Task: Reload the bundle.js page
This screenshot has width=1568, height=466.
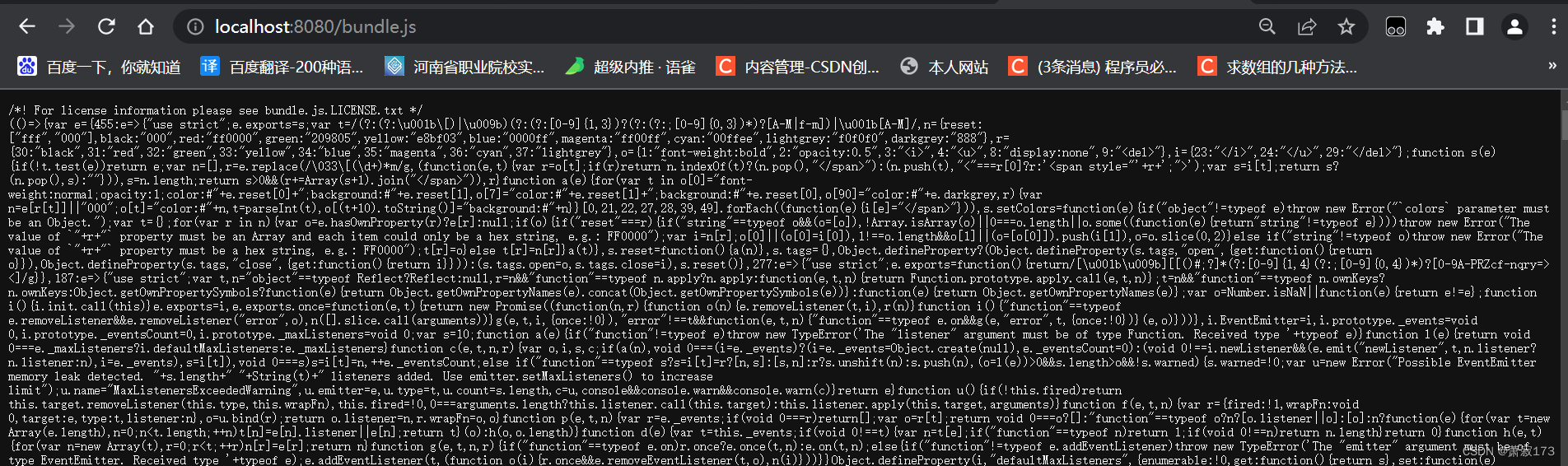Action: (106, 26)
